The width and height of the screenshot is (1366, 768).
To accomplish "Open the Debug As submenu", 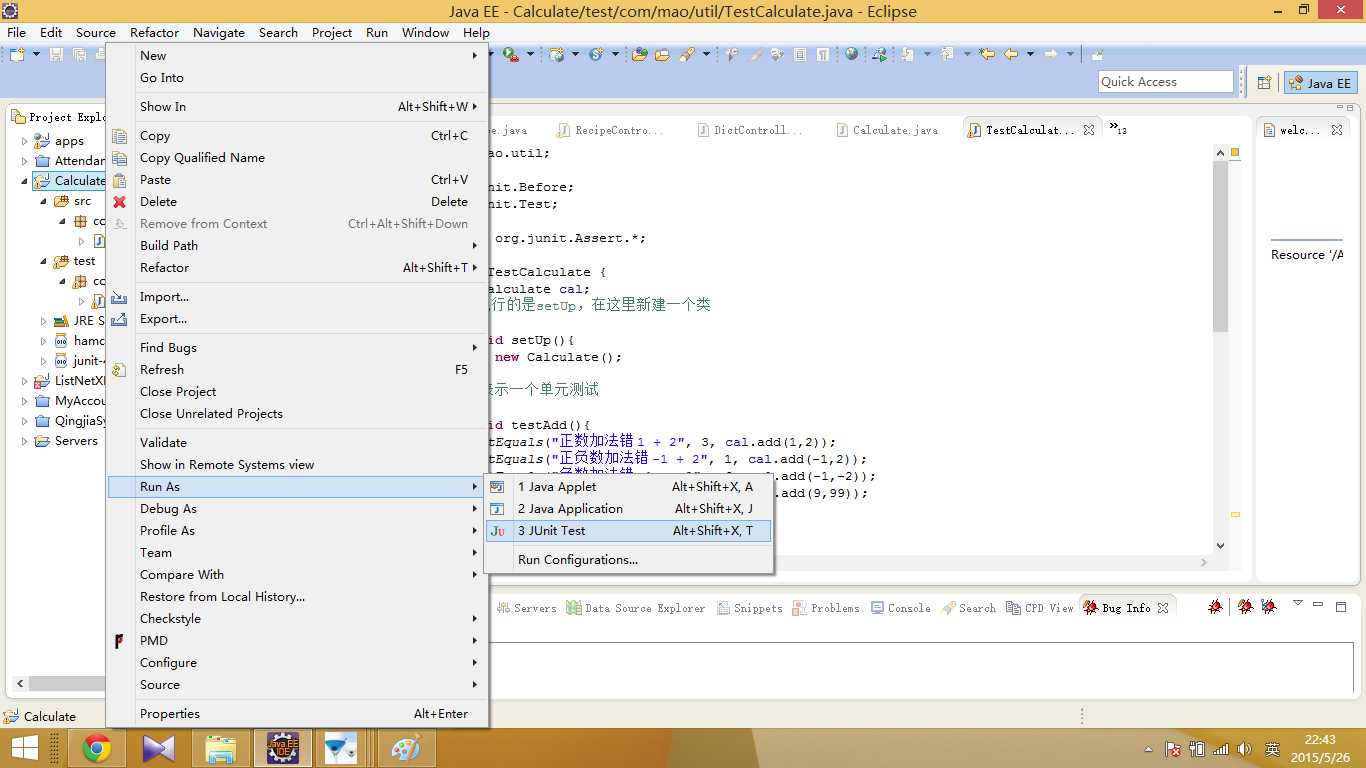I will (297, 509).
